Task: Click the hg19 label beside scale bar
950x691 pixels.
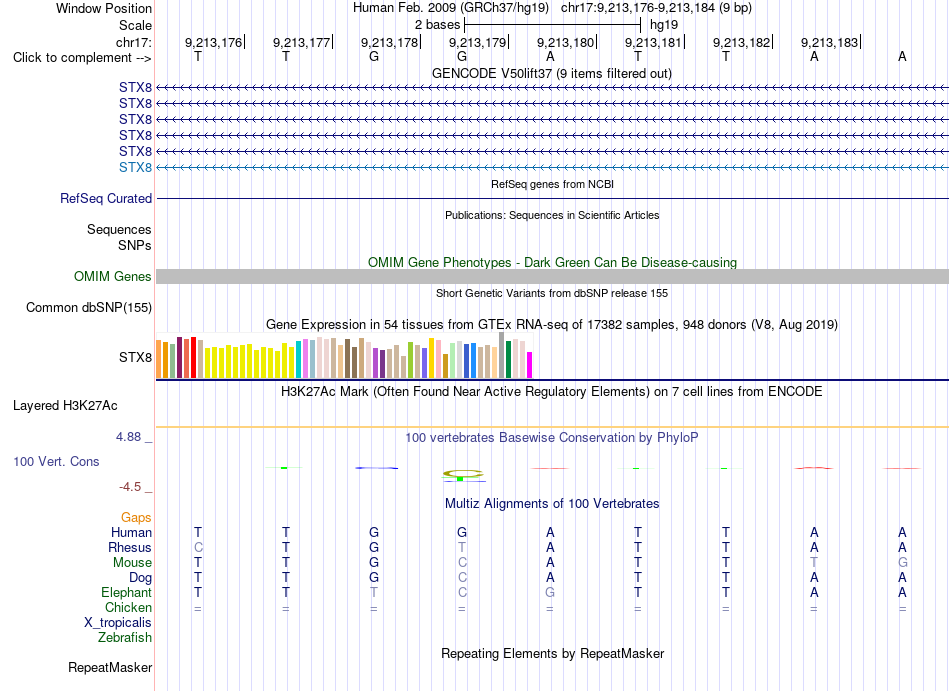Action: point(664,25)
